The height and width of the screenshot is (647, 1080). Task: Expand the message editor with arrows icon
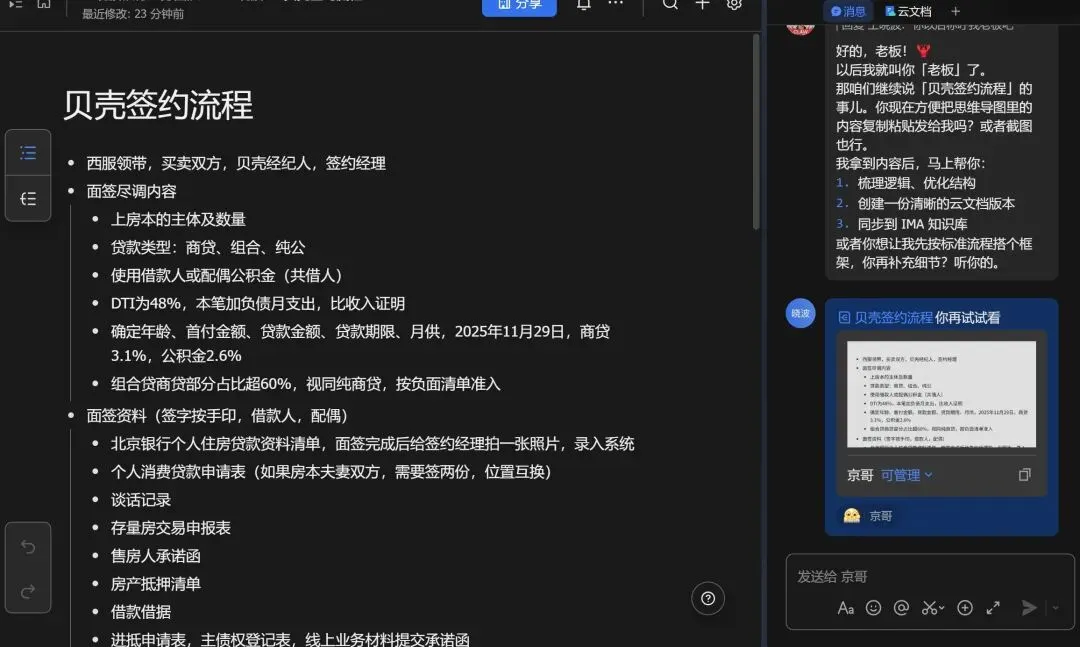coord(993,608)
